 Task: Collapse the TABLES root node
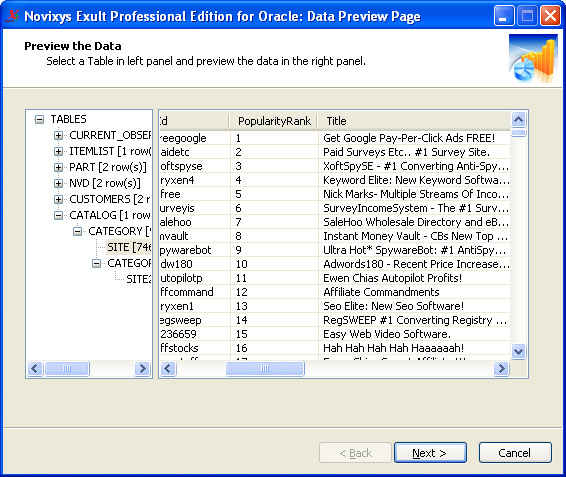(x=39, y=119)
